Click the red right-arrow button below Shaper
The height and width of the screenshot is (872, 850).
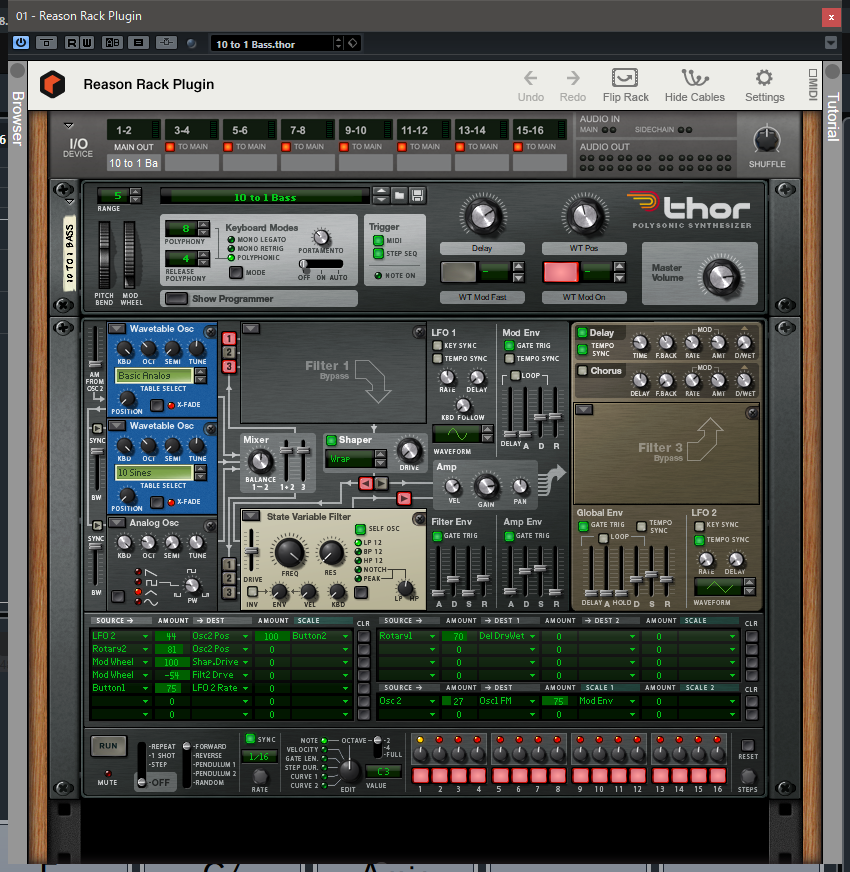tap(404, 498)
